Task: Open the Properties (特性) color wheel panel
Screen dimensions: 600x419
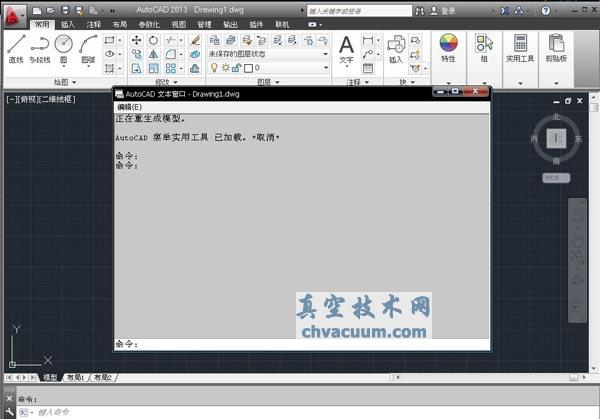Action: point(448,47)
